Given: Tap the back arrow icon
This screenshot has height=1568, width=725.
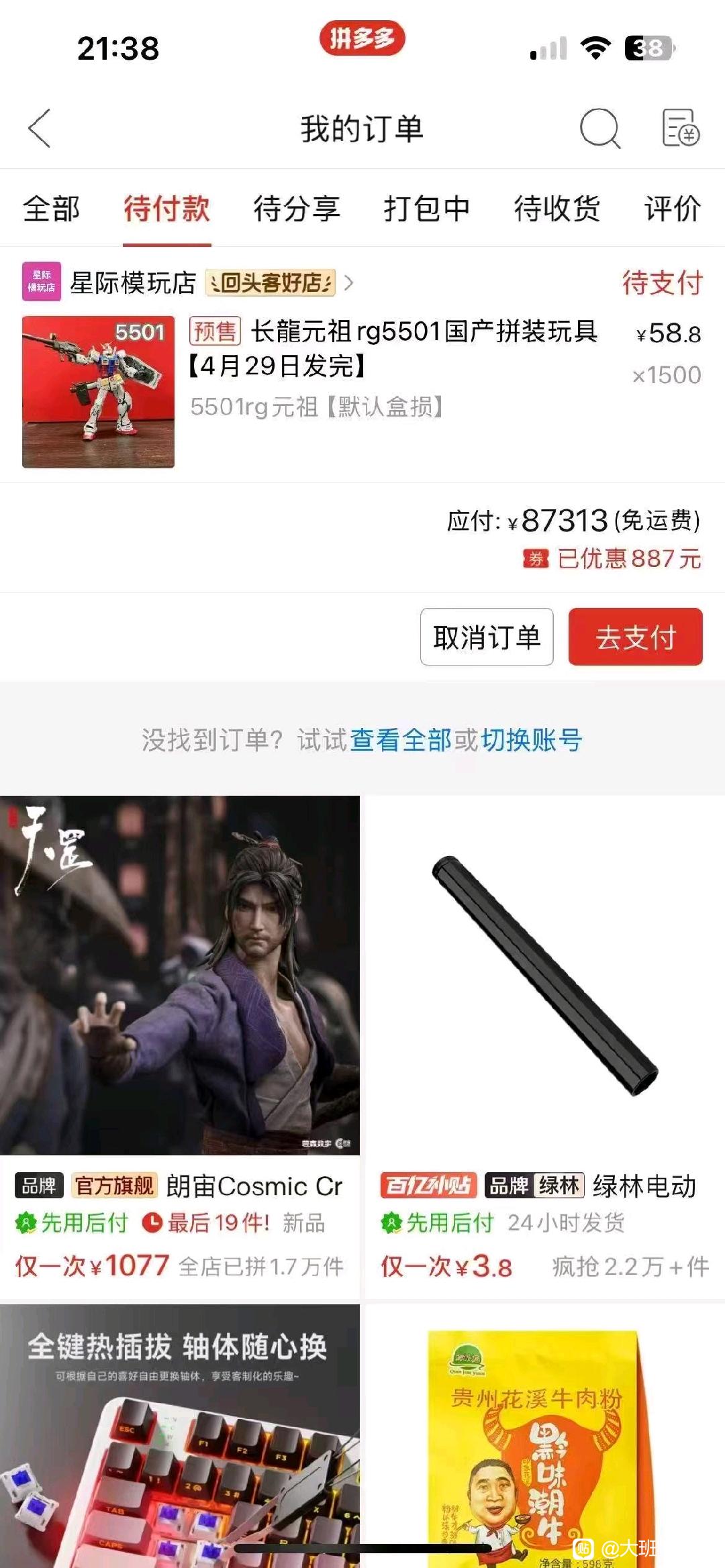Looking at the screenshot, I should (x=40, y=128).
